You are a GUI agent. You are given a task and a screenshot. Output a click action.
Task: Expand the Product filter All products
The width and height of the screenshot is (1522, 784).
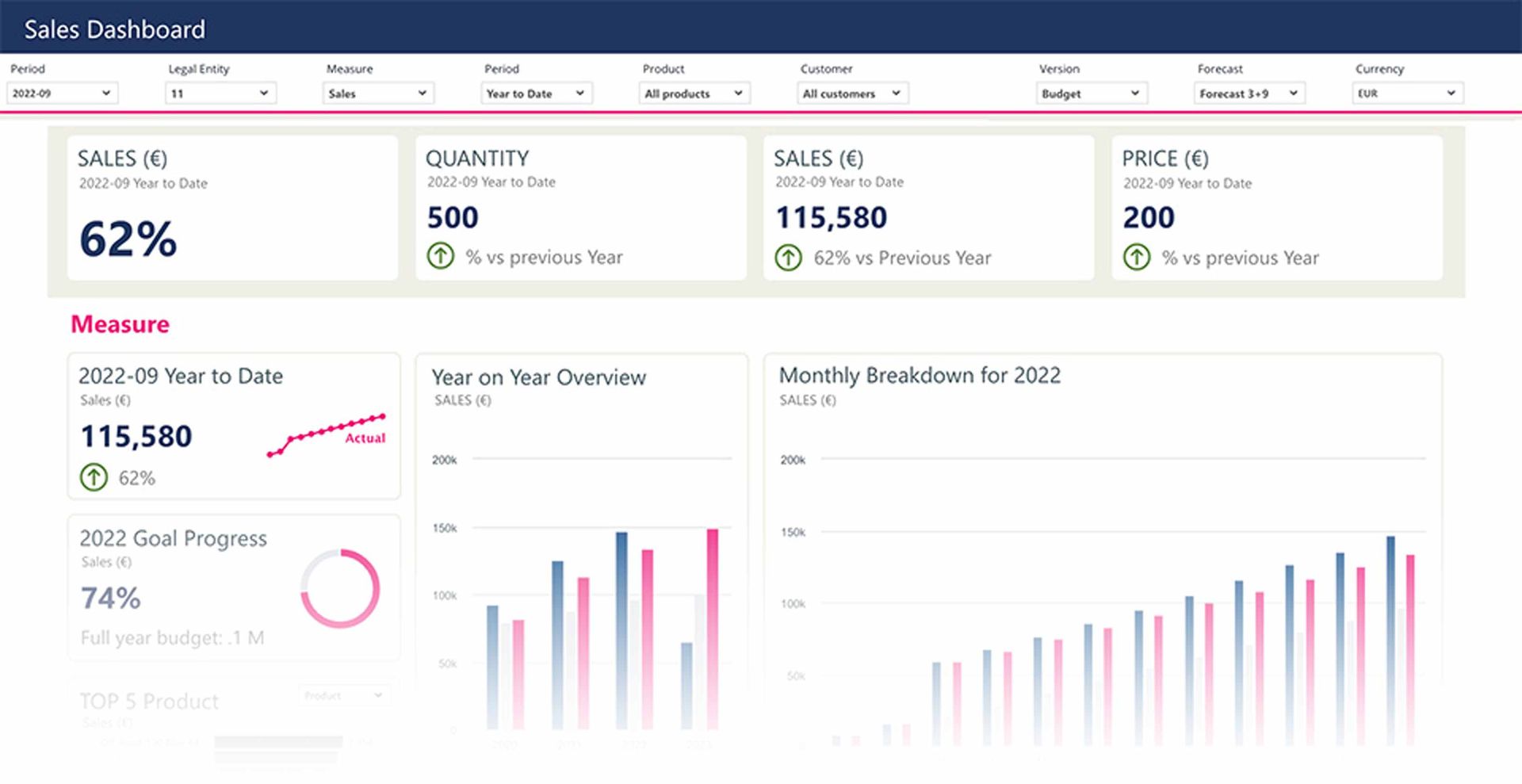(x=694, y=94)
